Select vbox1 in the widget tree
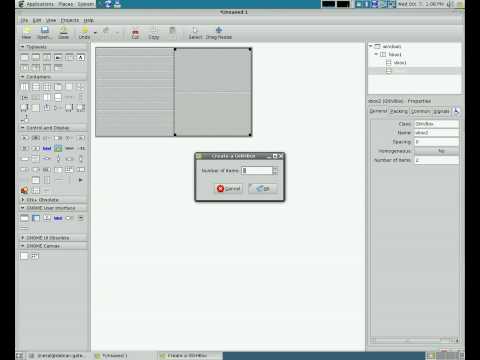This screenshot has height=360, width=480. click(400, 63)
